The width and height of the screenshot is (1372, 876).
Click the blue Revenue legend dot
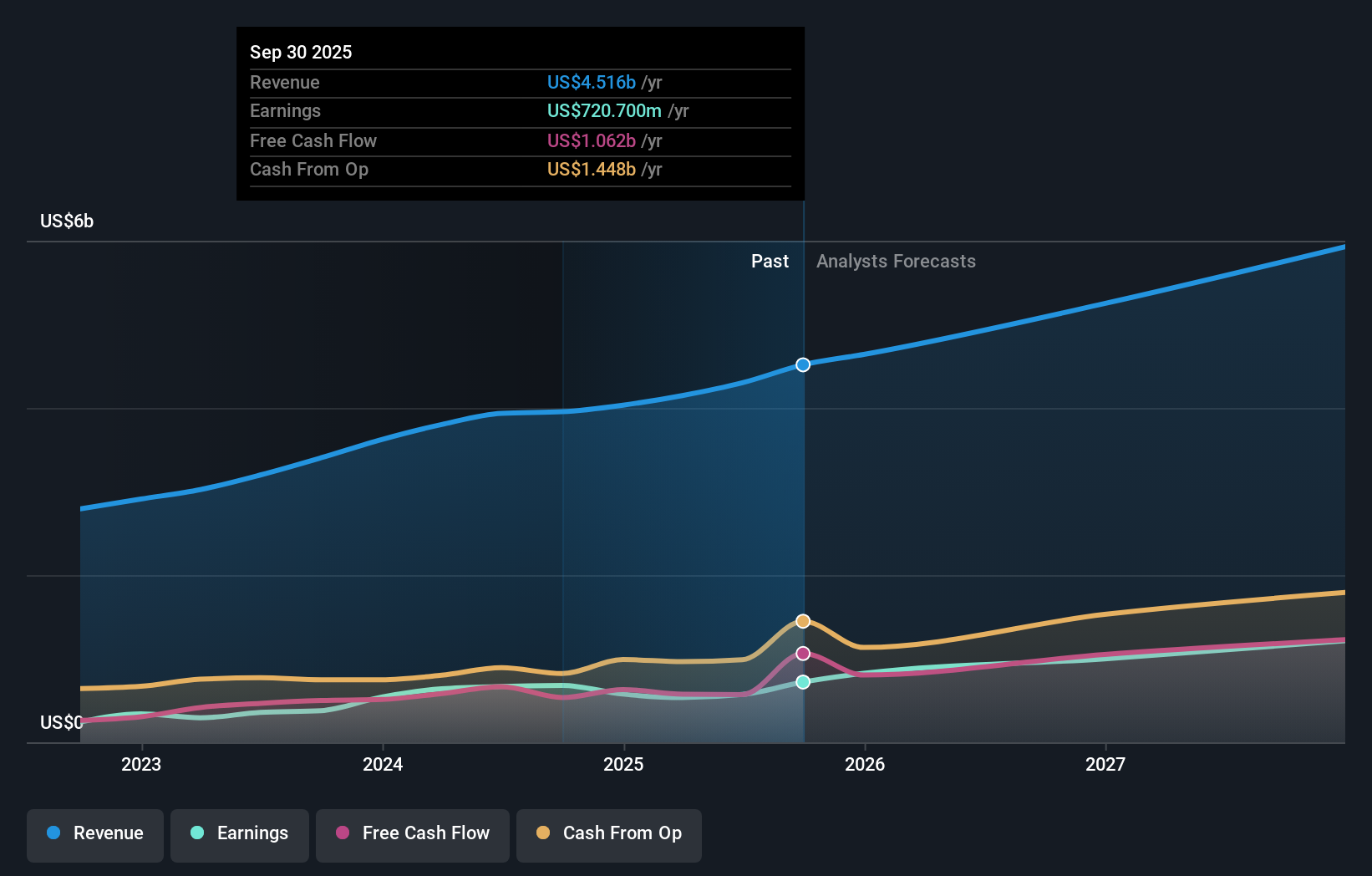point(53,833)
